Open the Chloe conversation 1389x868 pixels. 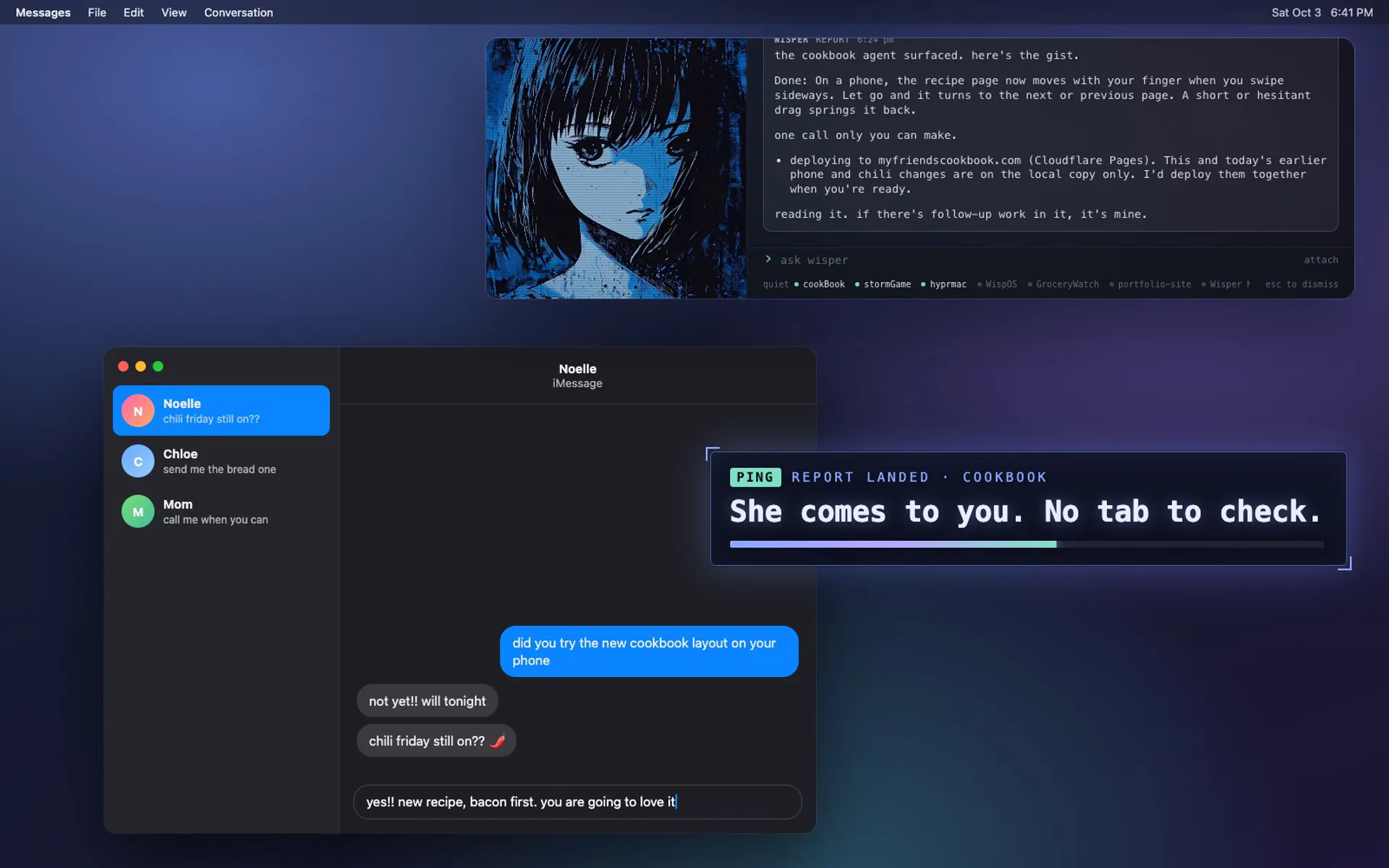click(x=221, y=461)
